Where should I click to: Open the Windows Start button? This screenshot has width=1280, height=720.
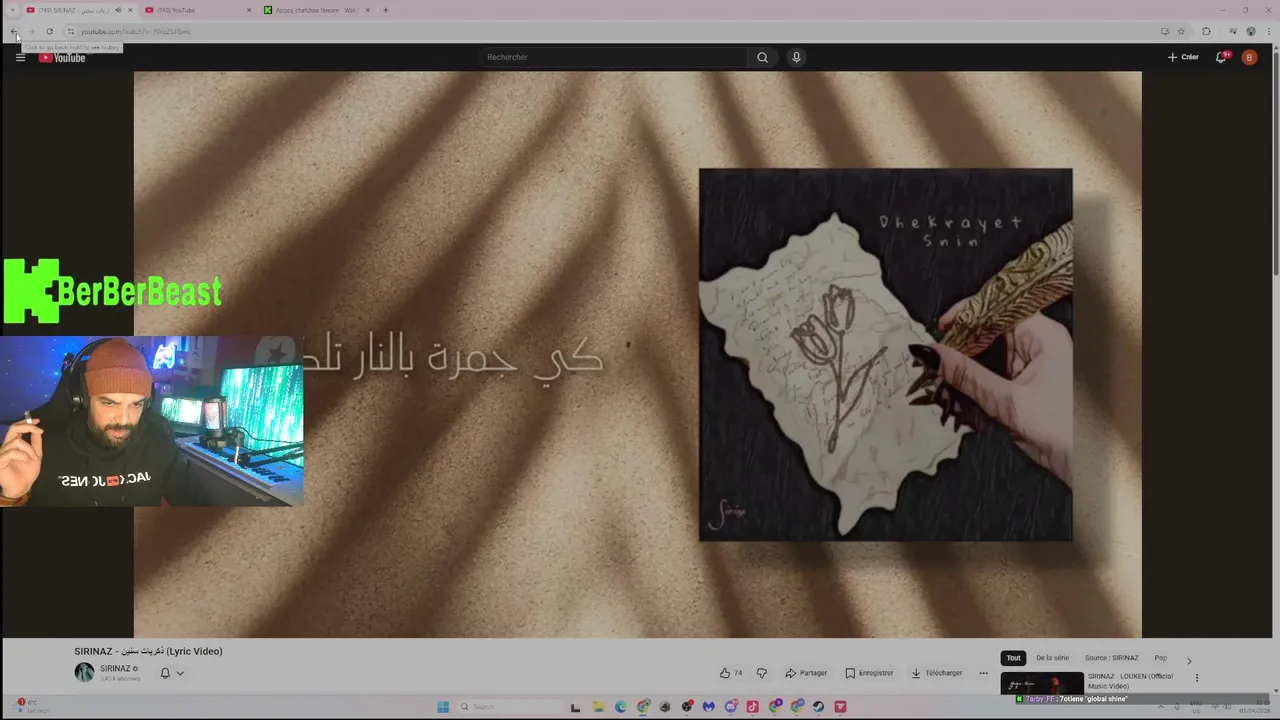coord(443,707)
